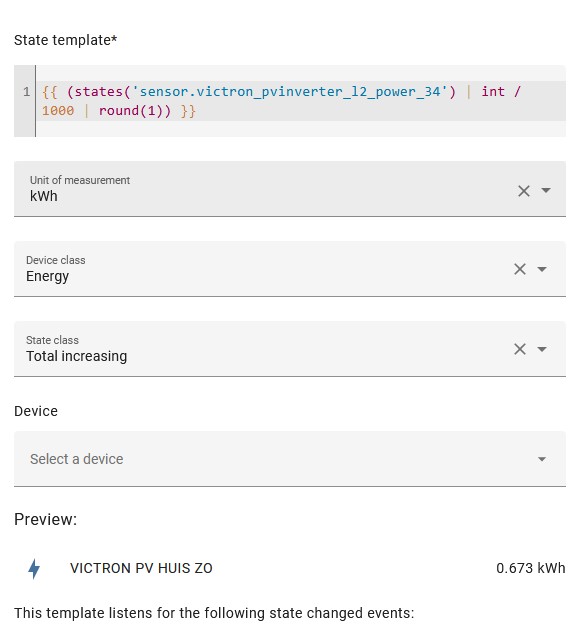Open the Unit of measurement dropdown arrow

pyautogui.click(x=546, y=190)
